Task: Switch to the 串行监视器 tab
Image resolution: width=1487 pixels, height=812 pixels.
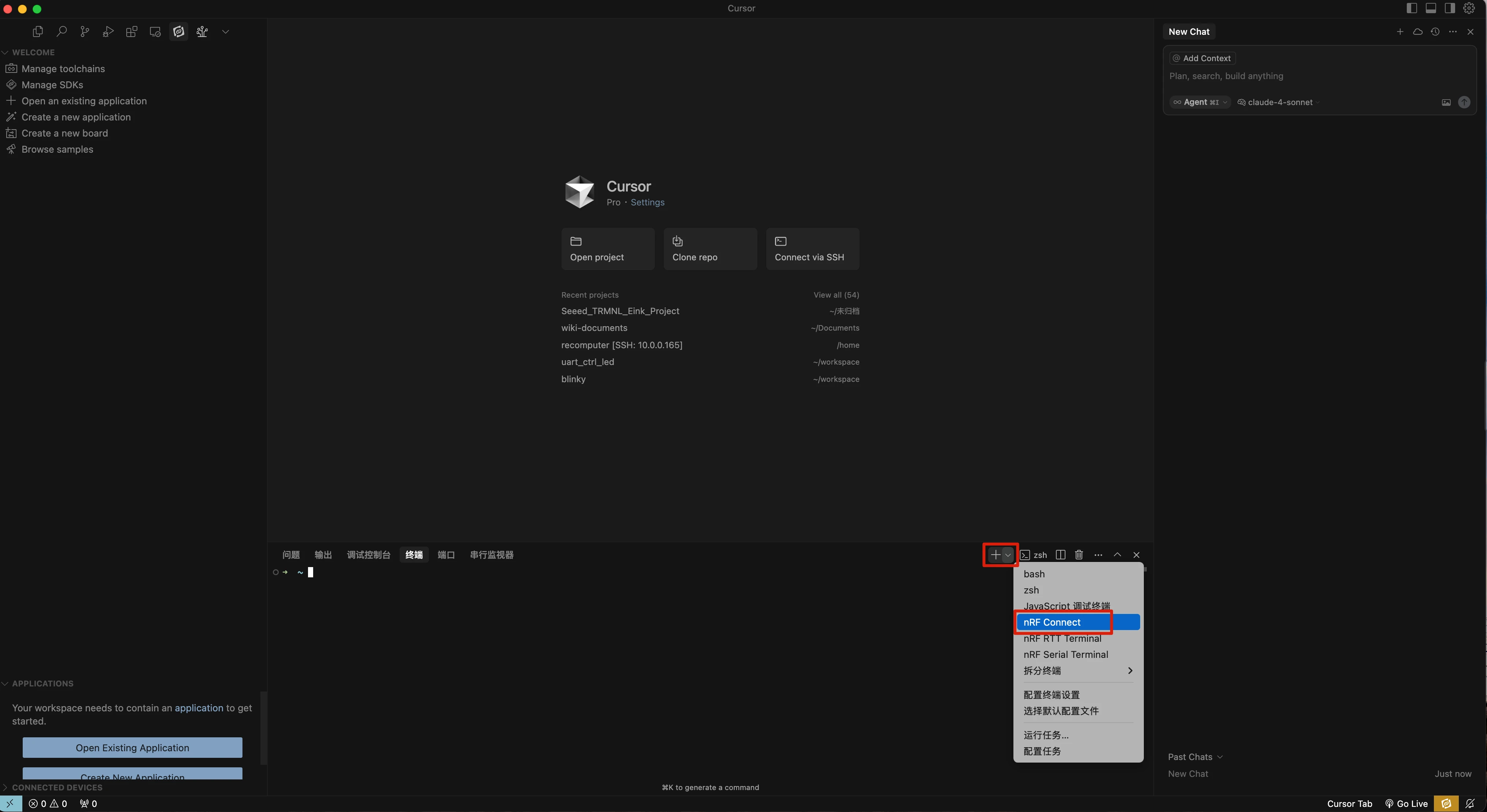Action: pos(491,555)
